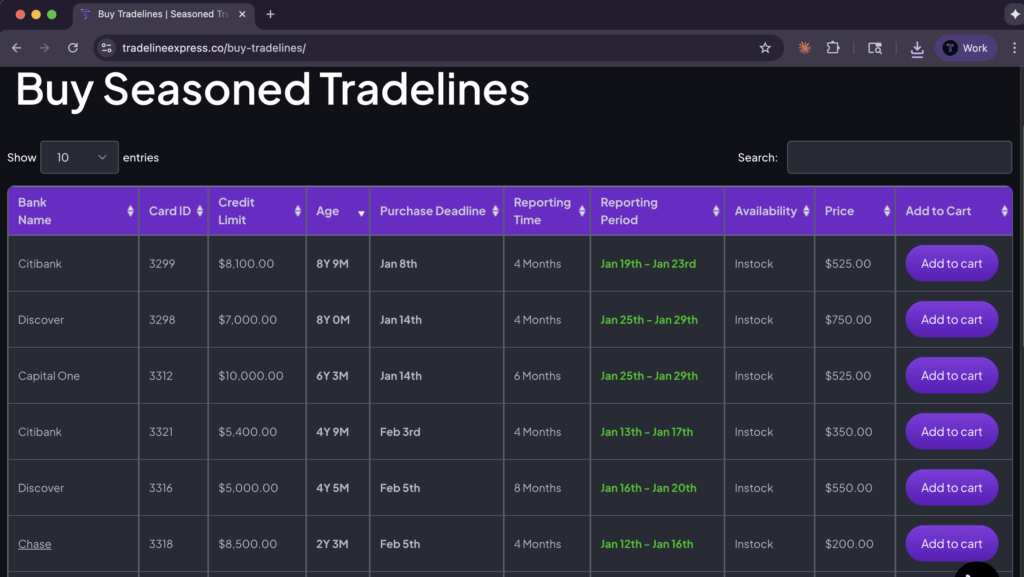Select the Buy Tradelines browser tab
The width and height of the screenshot is (1024, 577).
pos(163,14)
